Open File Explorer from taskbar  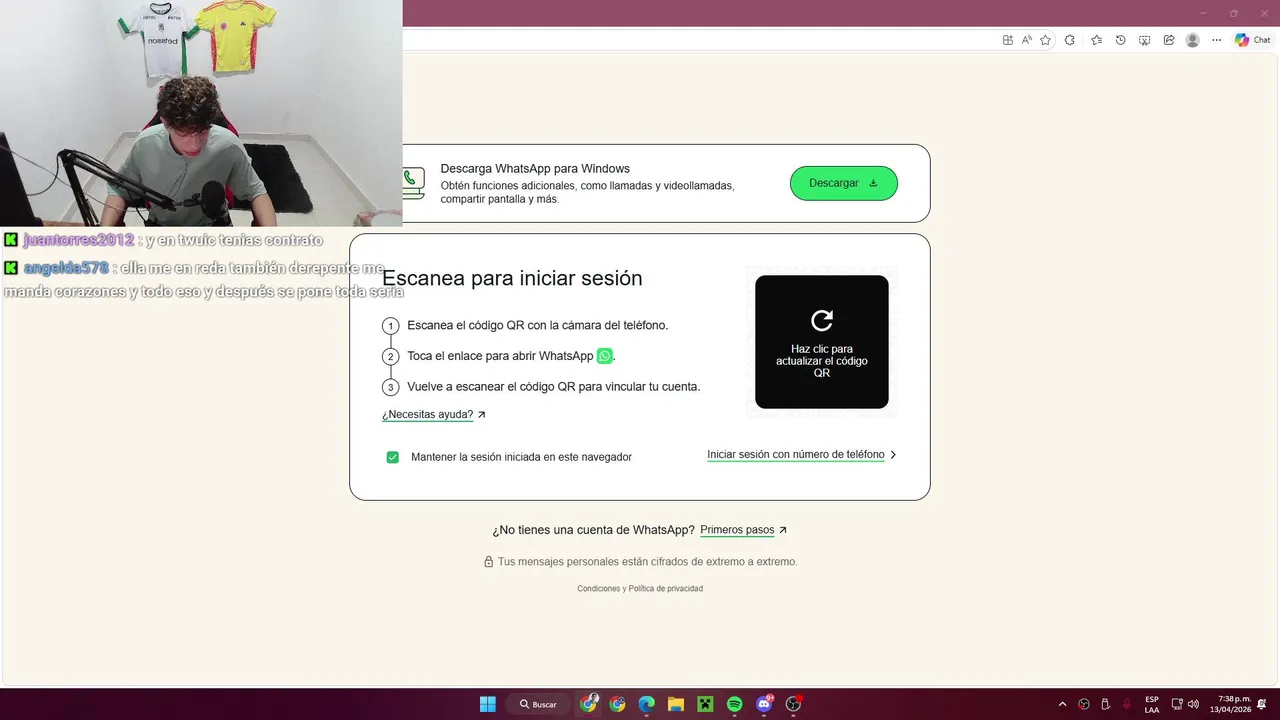[675, 704]
